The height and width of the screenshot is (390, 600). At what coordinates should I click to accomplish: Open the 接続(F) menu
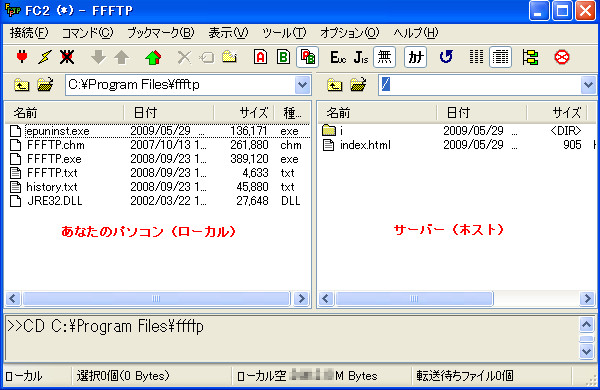point(29,33)
